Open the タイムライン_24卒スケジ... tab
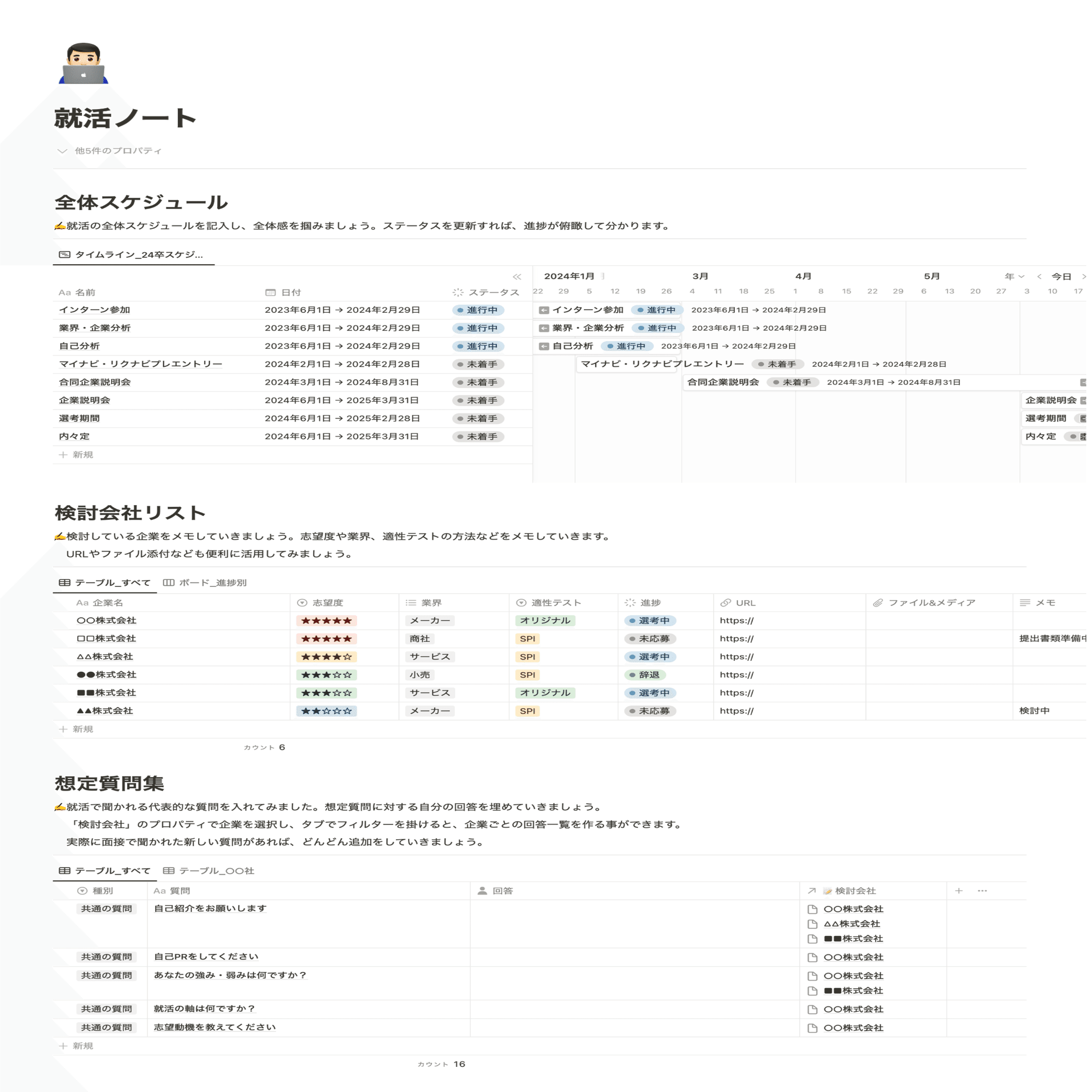Viewport: 1092px width, 1092px height. pos(131,255)
